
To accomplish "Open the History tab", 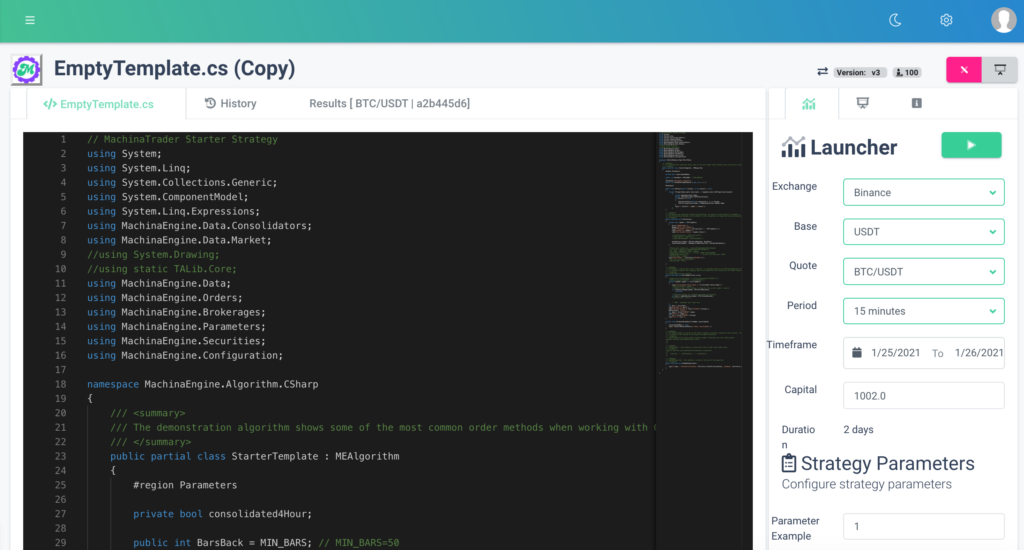I will point(231,103).
